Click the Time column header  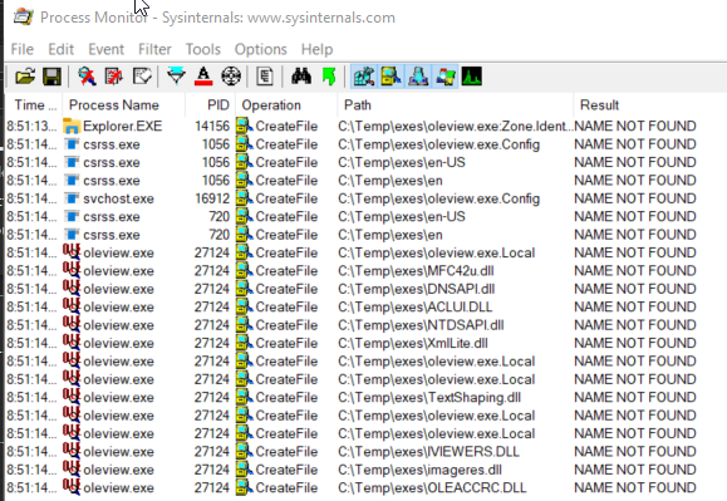tap(35, 105)
